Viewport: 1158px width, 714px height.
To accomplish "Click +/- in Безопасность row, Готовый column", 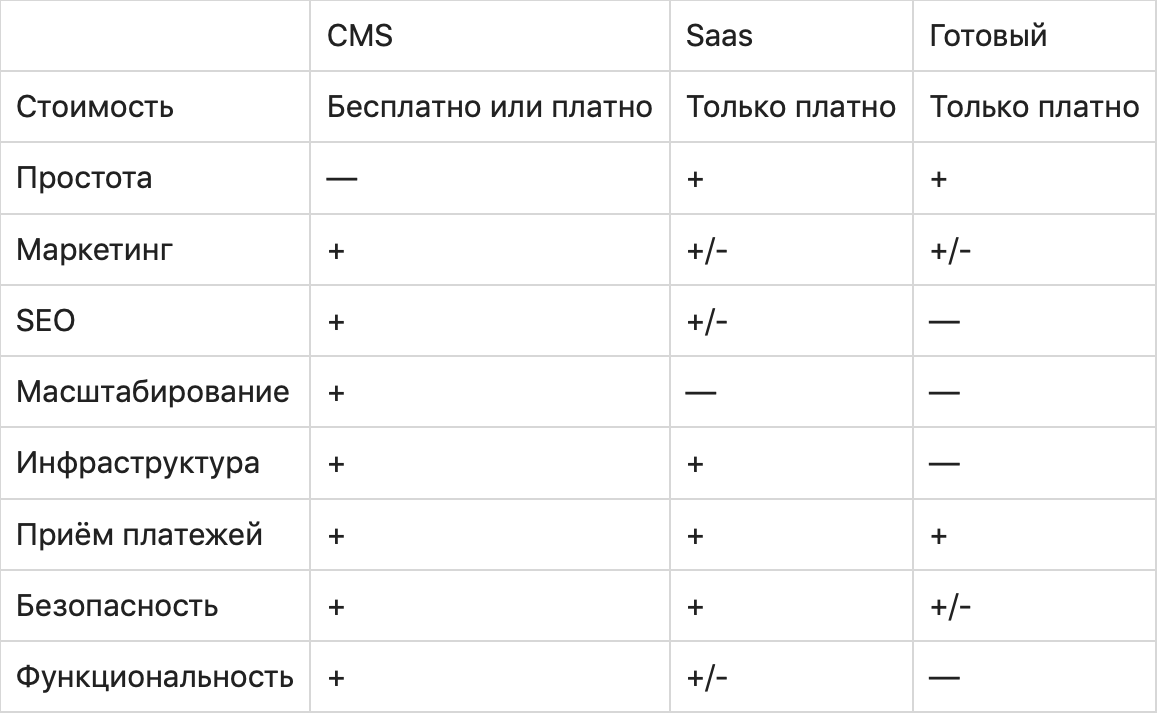I will pyautogui.click(x=950, y=606).
